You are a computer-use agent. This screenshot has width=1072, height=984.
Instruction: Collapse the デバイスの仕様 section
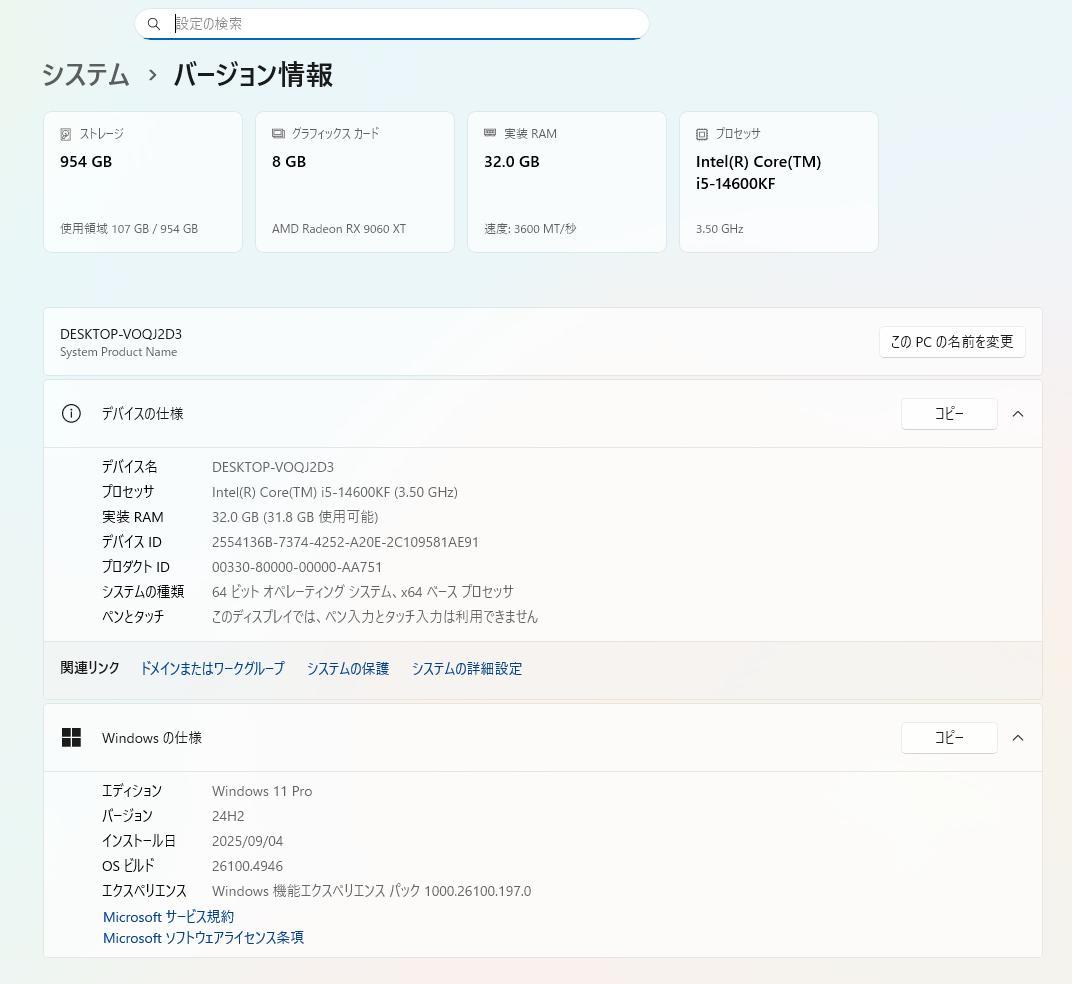pos(1017,413)
